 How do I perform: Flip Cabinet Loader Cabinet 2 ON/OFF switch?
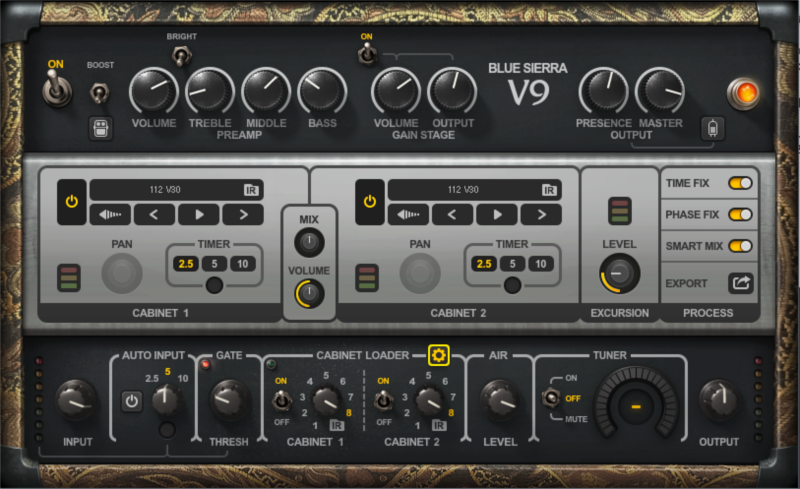point(384,401)
